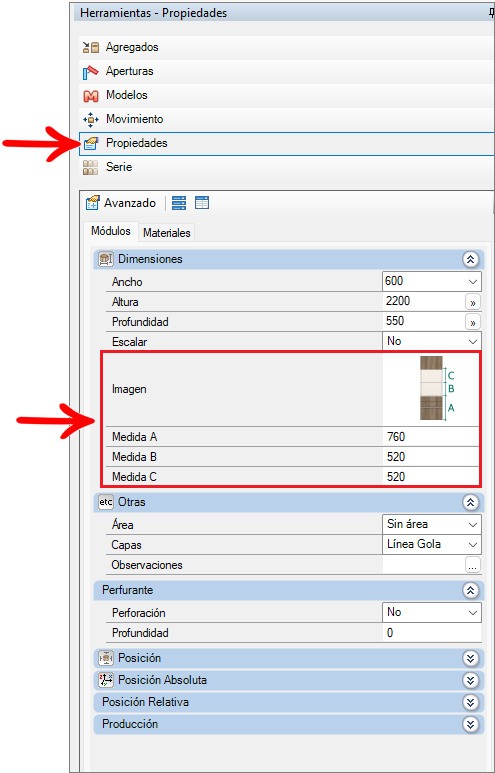This screenshot has height=773, width=495.
Task: Expand the Posición Absoluta section
Action: (x=470, y=680)
